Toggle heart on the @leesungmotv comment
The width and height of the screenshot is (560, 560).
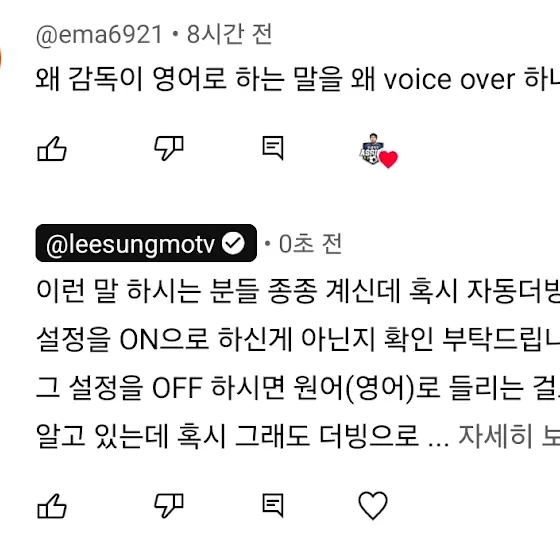click(x=373, y=505)
